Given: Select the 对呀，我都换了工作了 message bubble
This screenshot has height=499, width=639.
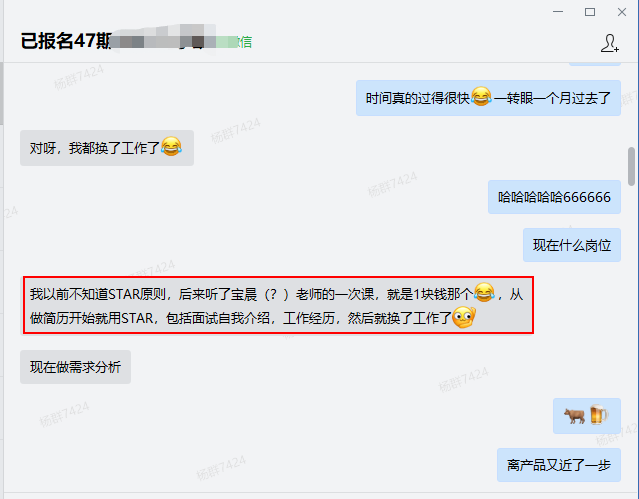Looking at the screenshot, I should 107,148.
